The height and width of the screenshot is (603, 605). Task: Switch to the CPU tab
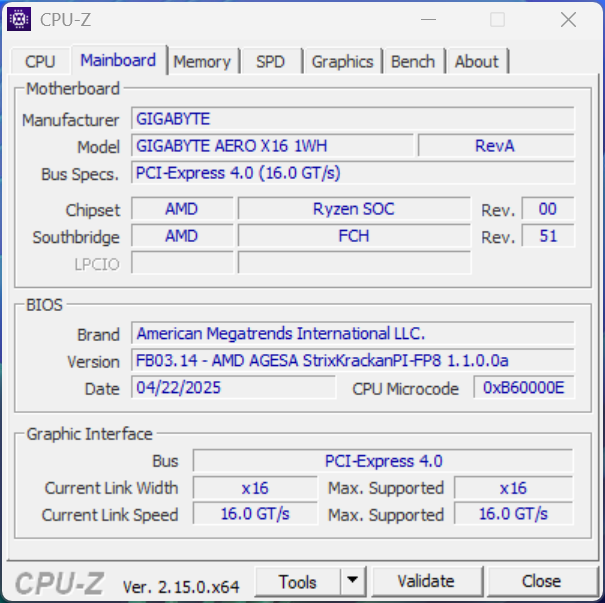(x=40, y=61)
